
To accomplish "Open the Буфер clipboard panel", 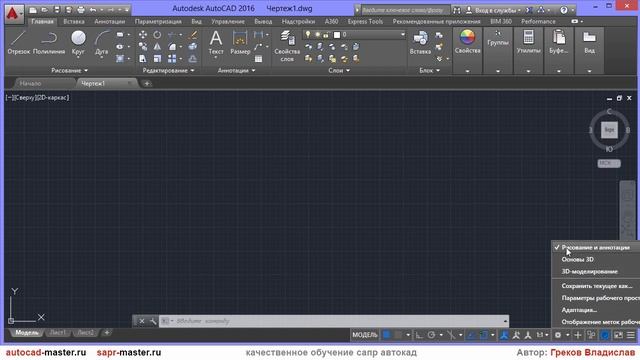I will point(558,41).
